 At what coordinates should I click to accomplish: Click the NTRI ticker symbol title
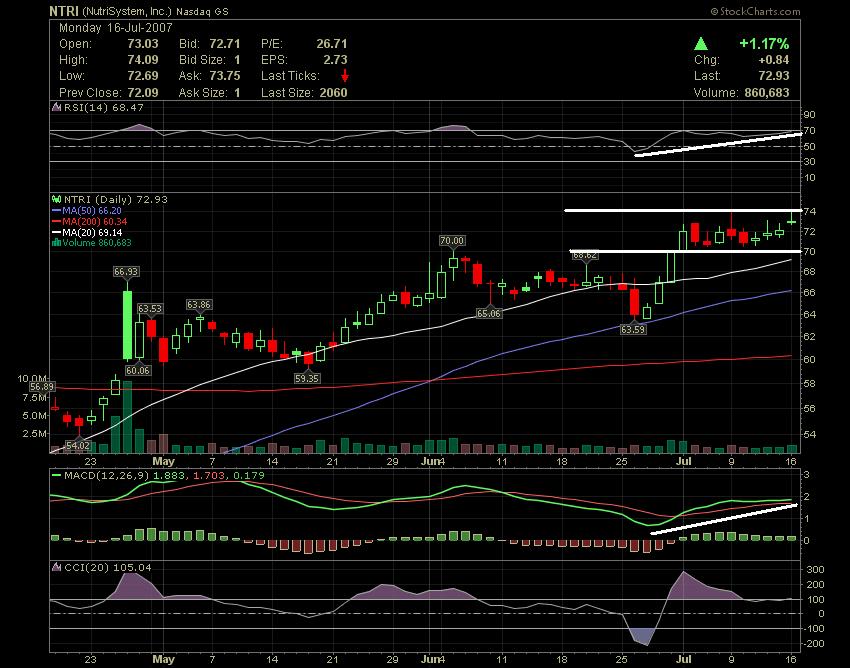coord(64,11)
